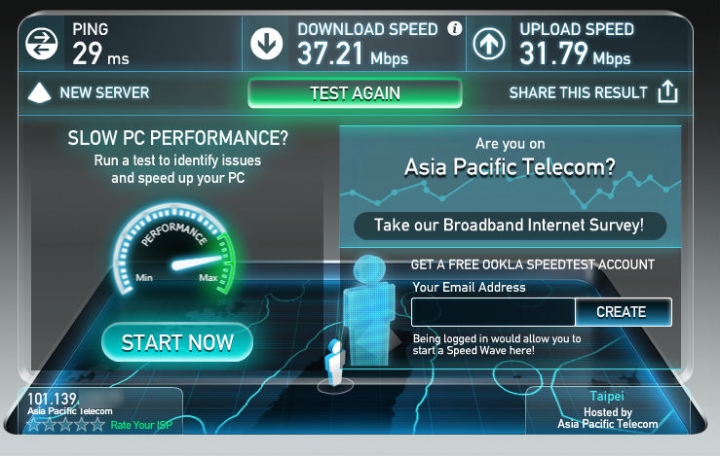Rate ISP with the first star
Screen dimensions: 720x456
click(34, 424)
